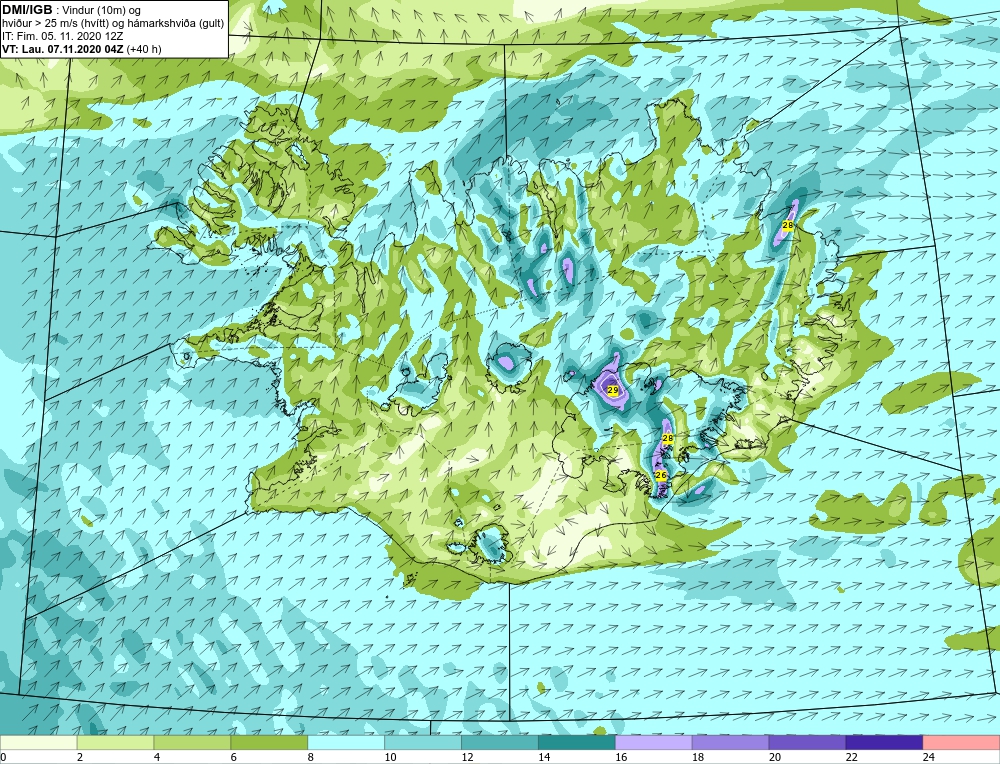Click the 'DMI/IGB' title text
The height and width of the screenshot is (764, 1000).
[x=27, y=10]
